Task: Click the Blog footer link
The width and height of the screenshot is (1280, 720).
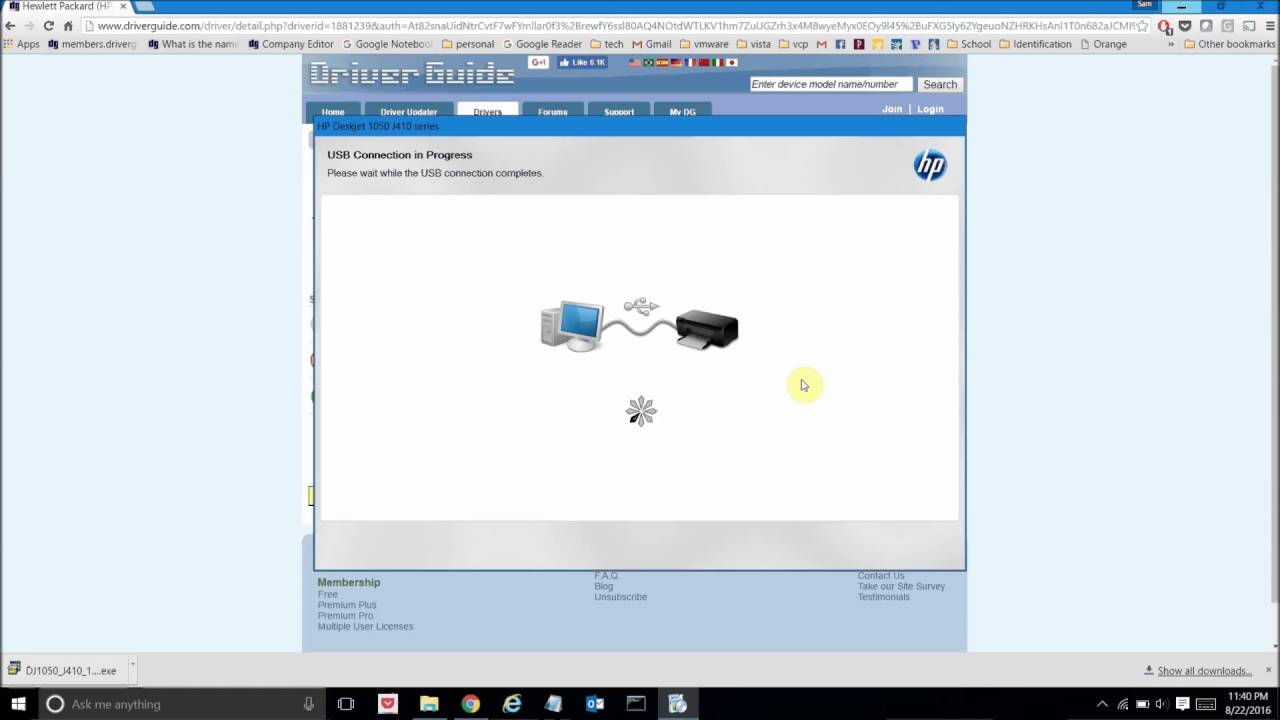Action: tap(604, 586)
